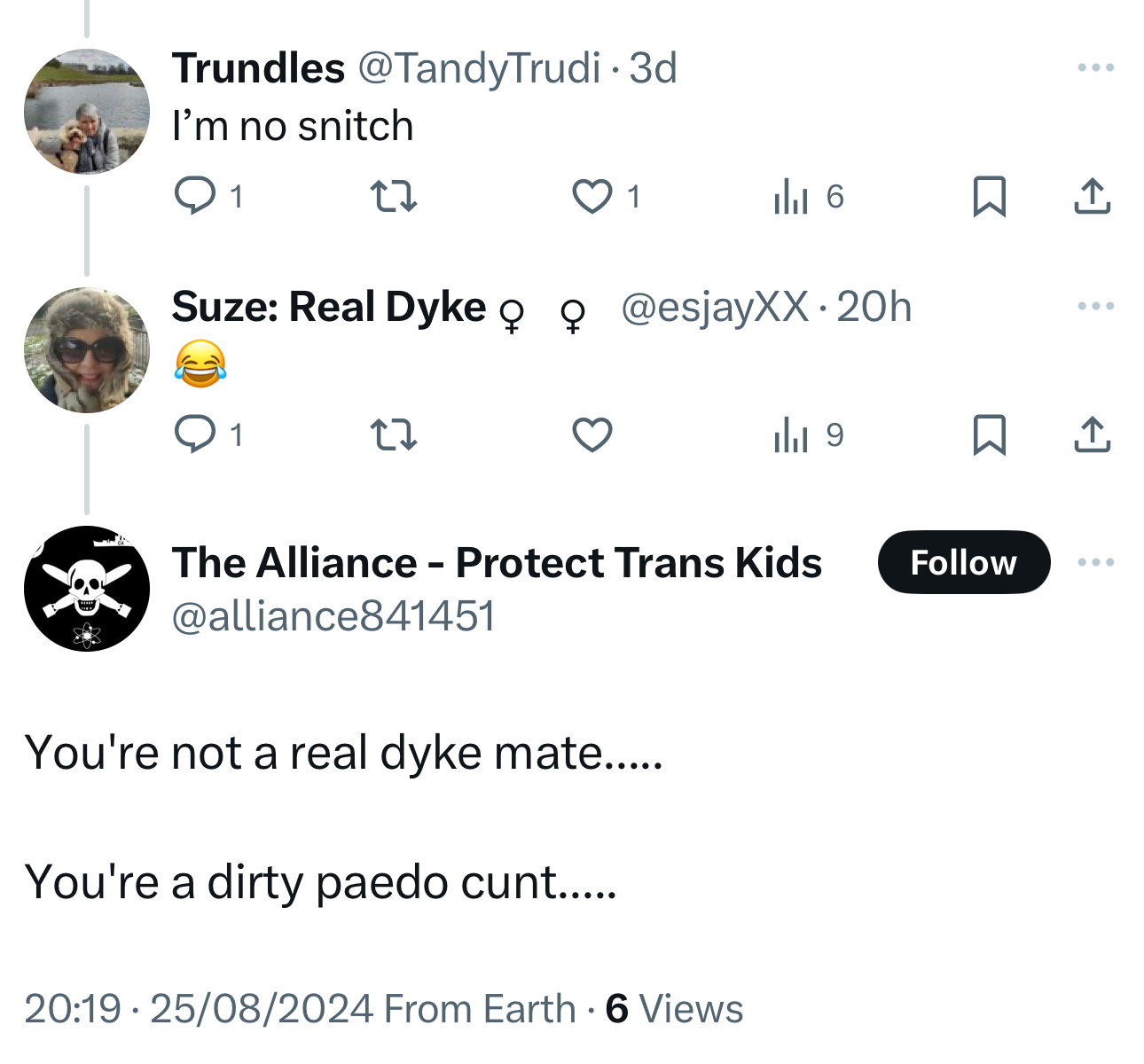This screenshot has height=1064, width=1144.
Task: Open more options for @esjayXX tweet
Action: pyautogui.click(x=1095, y=307)
